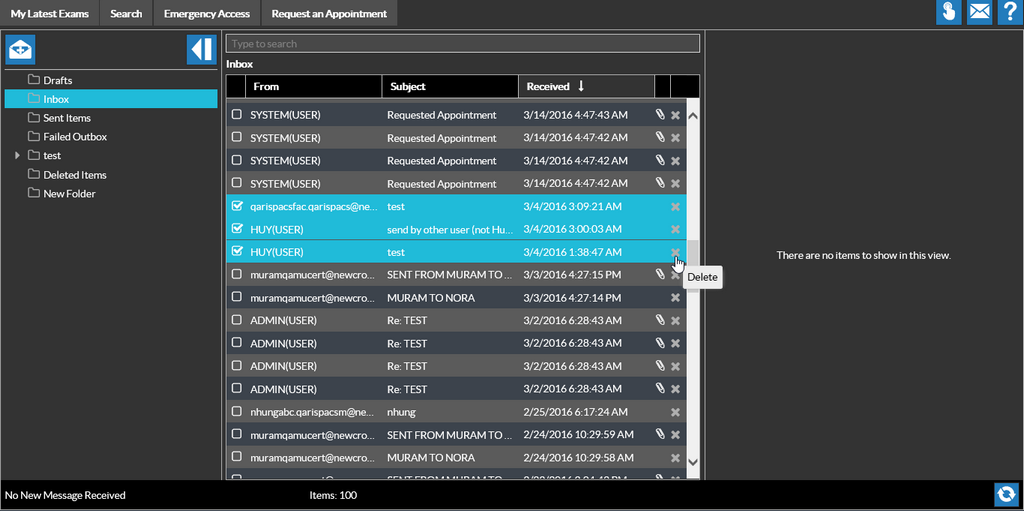
Task: Open the mail envelope icon in header
Action: pyautogui.click(x=979, y=12)
